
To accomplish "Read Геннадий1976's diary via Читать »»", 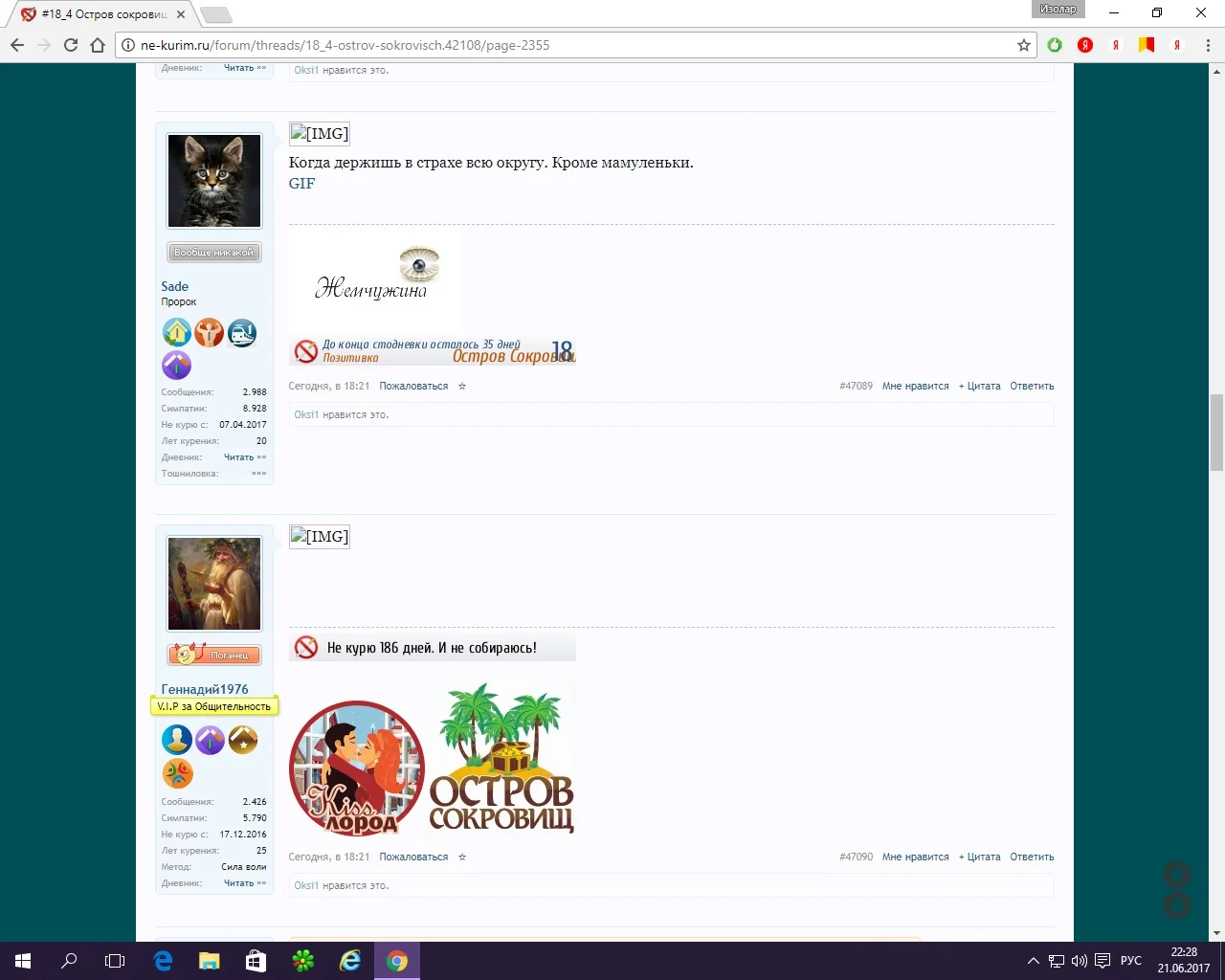I will pyautogui.click(x=245, y=883).
